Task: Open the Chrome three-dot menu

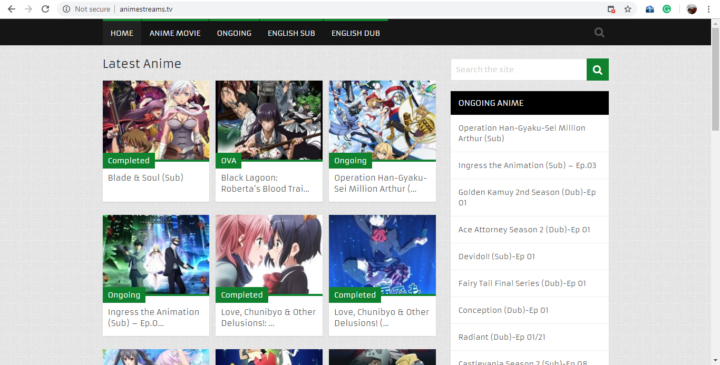Action: tap(709, 9)
